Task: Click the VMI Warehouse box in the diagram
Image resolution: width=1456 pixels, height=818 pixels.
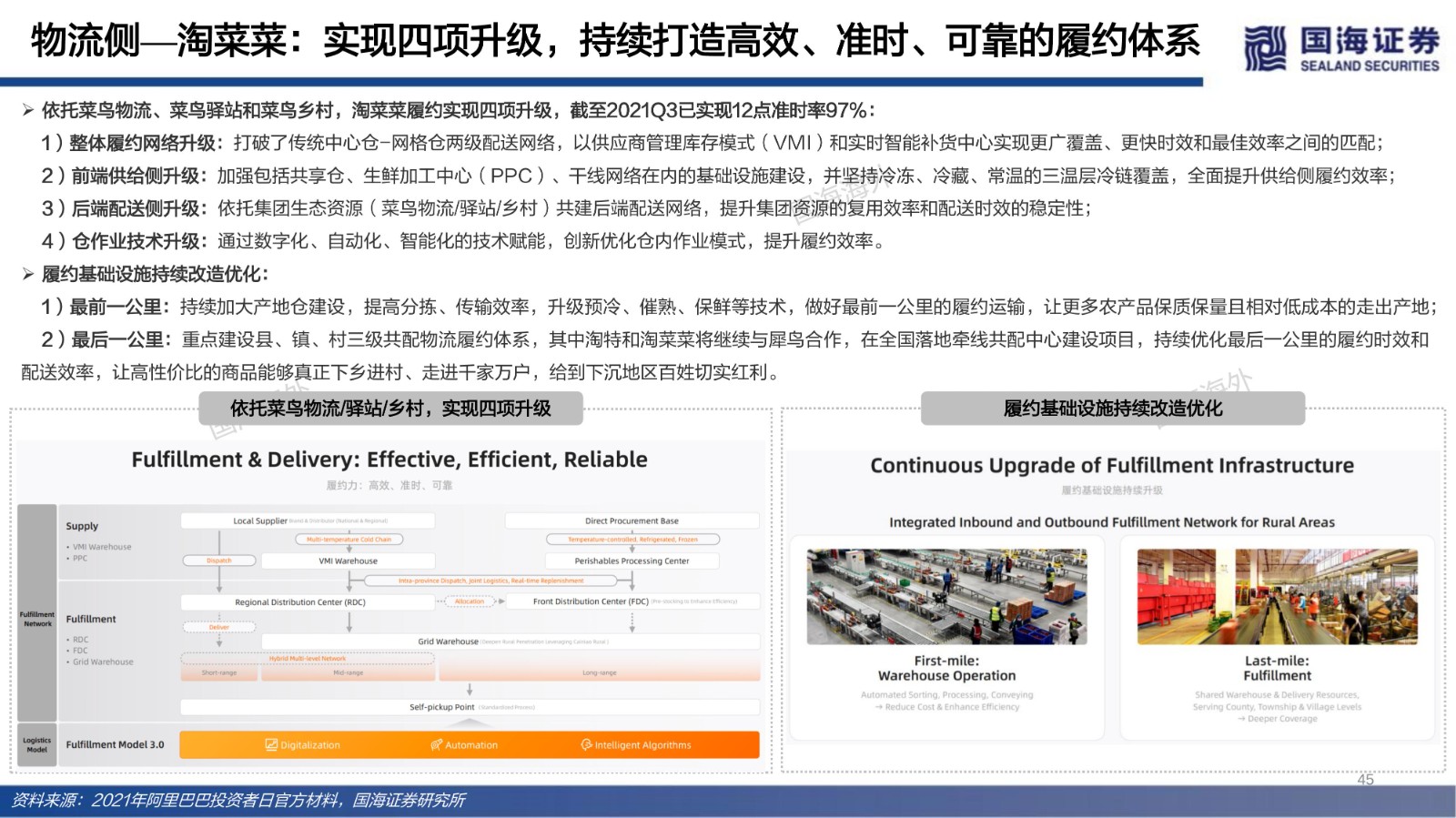Action: [348, 560]
